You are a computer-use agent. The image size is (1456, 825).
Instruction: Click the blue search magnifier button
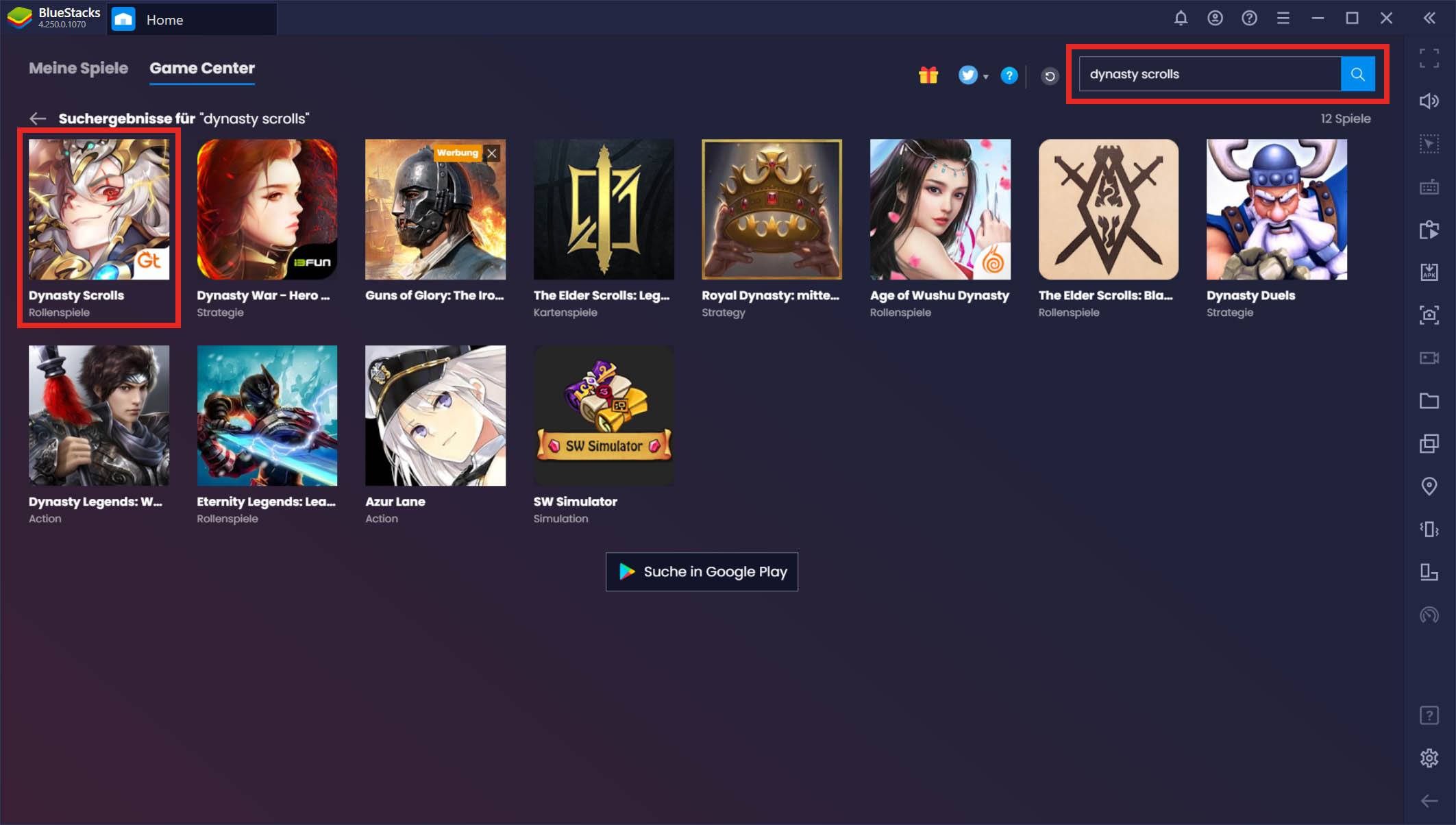[x=1357, y=74]
